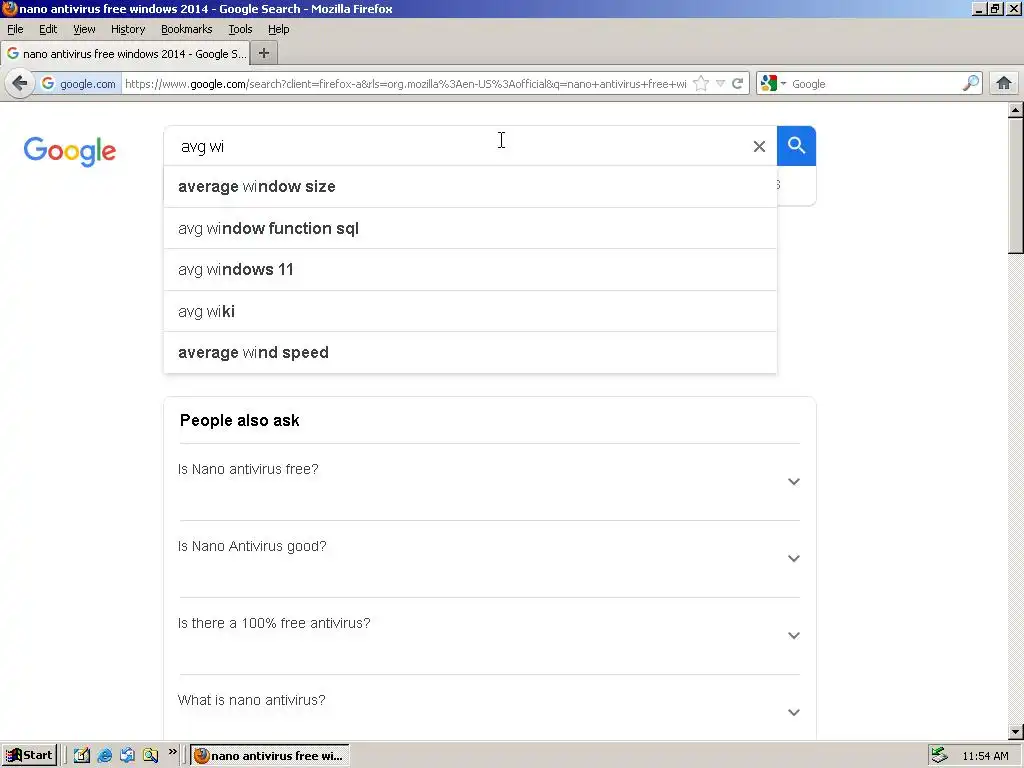Select the nano antivirus Google Search tab
This screenshot has height=768, width=1024.
tap(125, 54)
